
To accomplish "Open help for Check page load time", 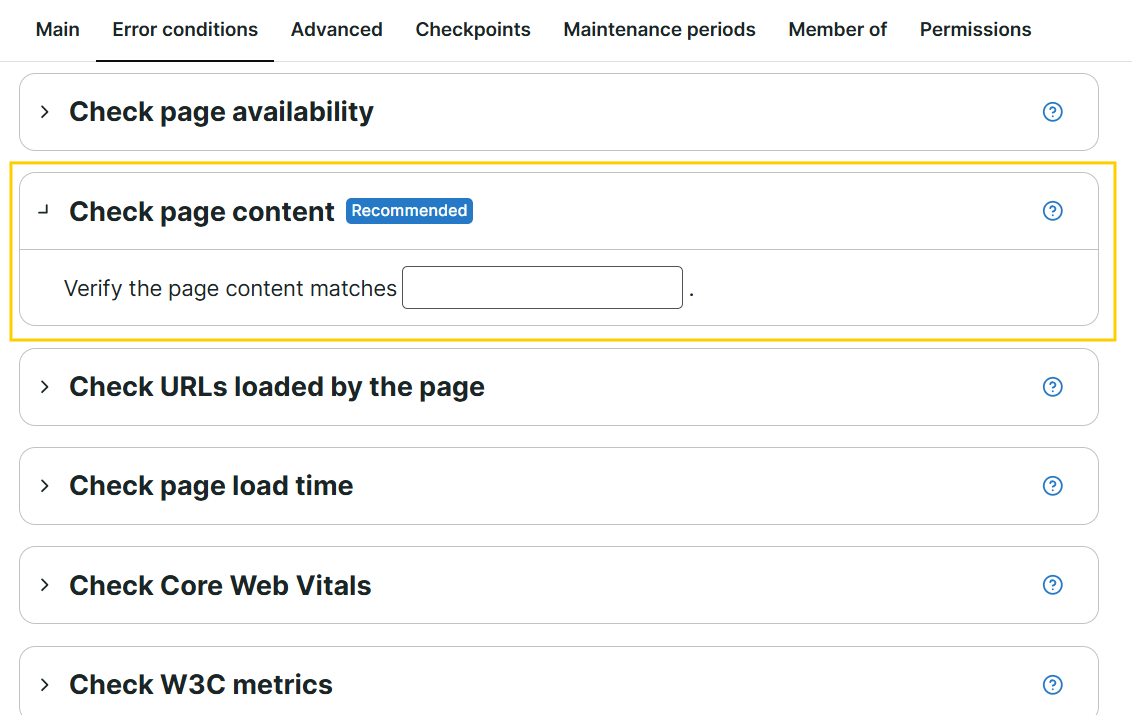I will tap(1053, 486).
